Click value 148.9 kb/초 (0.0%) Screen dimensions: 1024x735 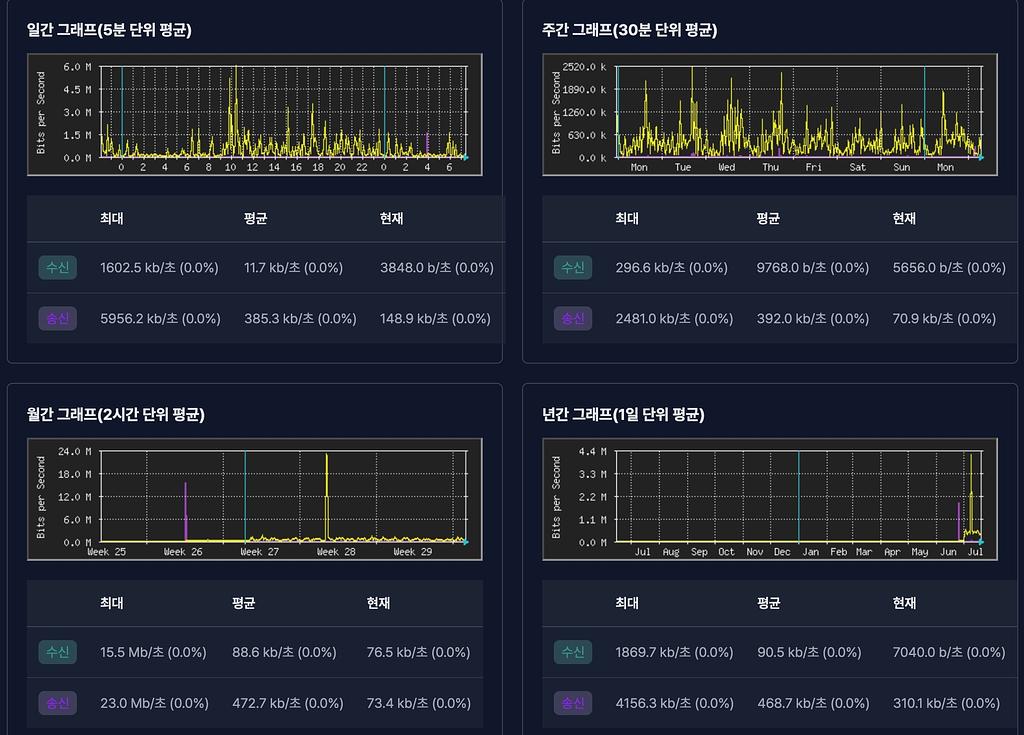435,319
